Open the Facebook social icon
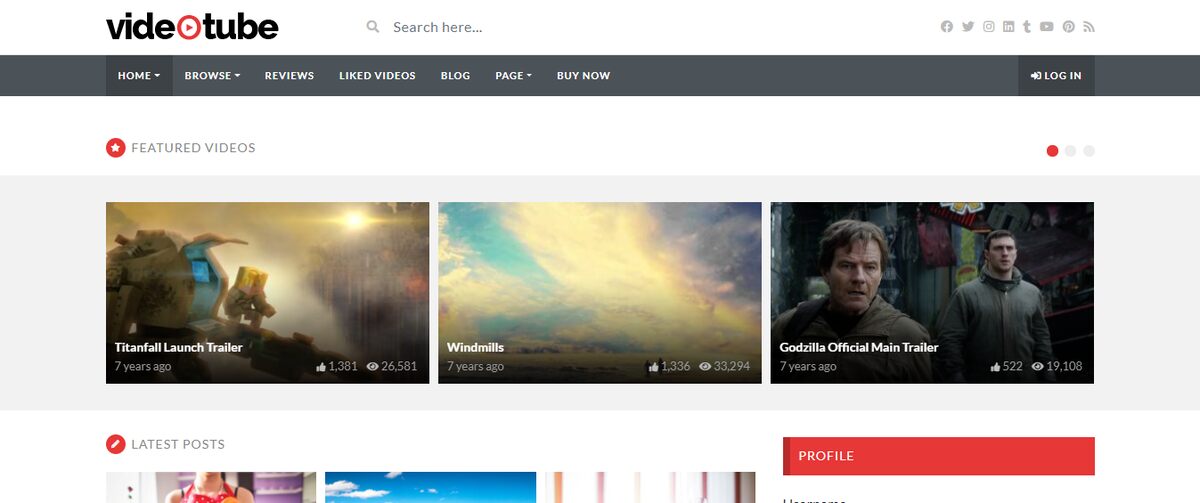Screen dimensions: 1200x503 pyautogui.click(x=947, y=27)
